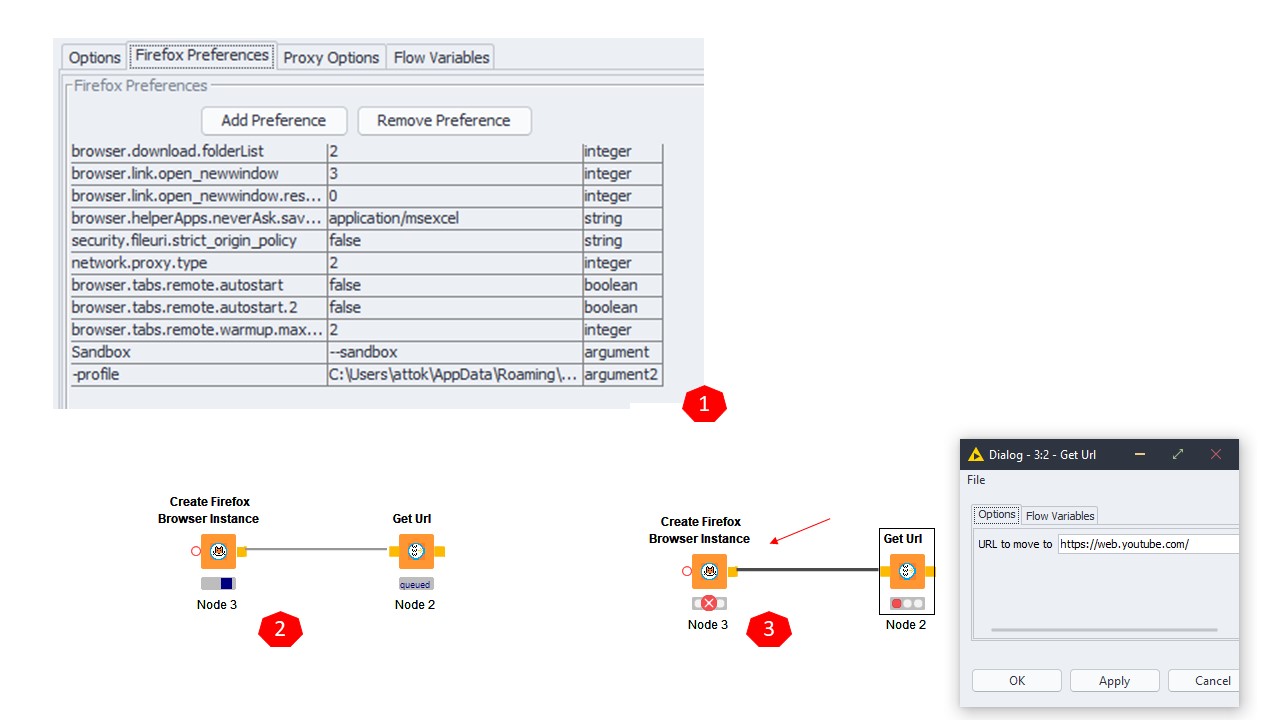Click the red badge numbered 1

704,404
